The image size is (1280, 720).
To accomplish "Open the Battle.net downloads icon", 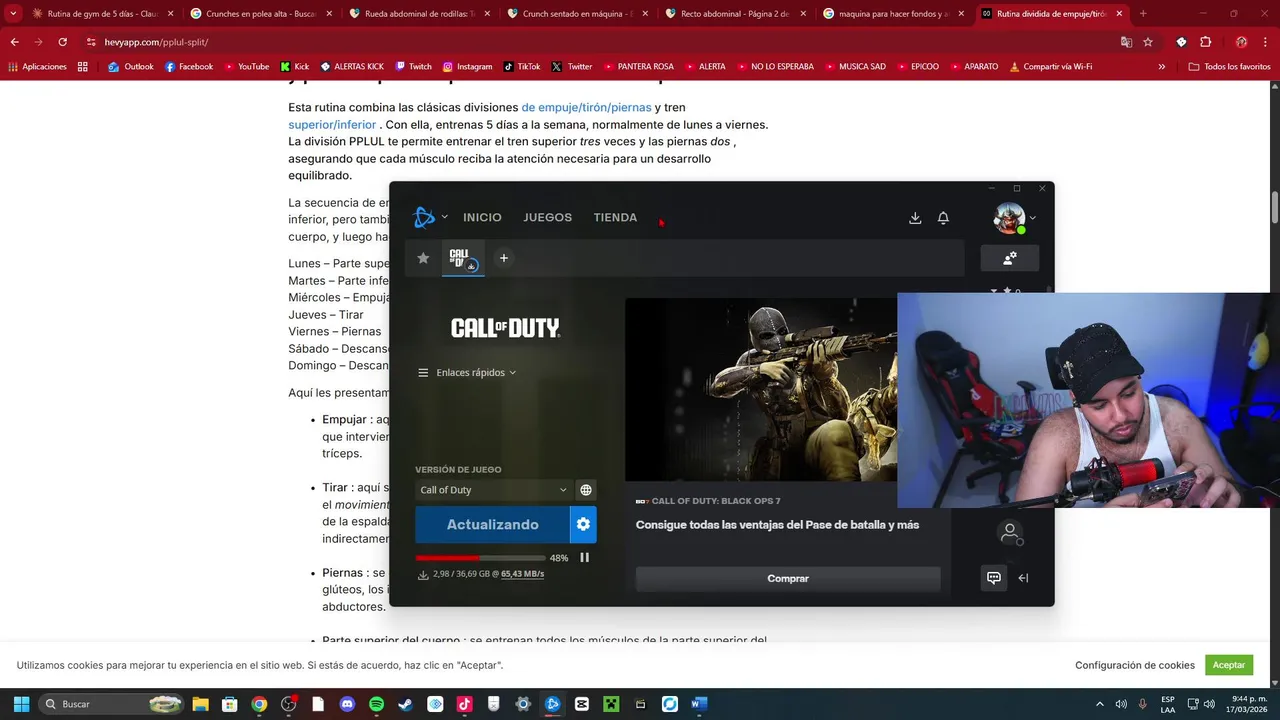I will click(915, 218).
